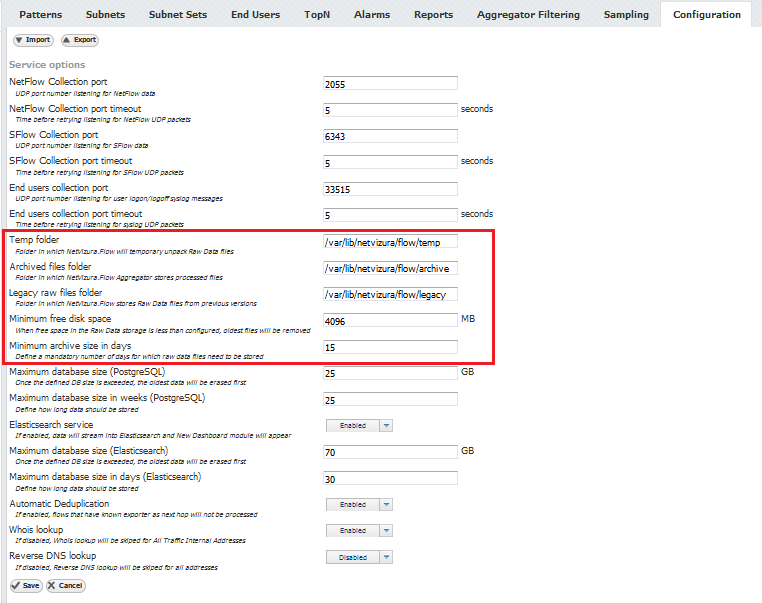Open the Elasticsearch service dropdown

(360, 425)
